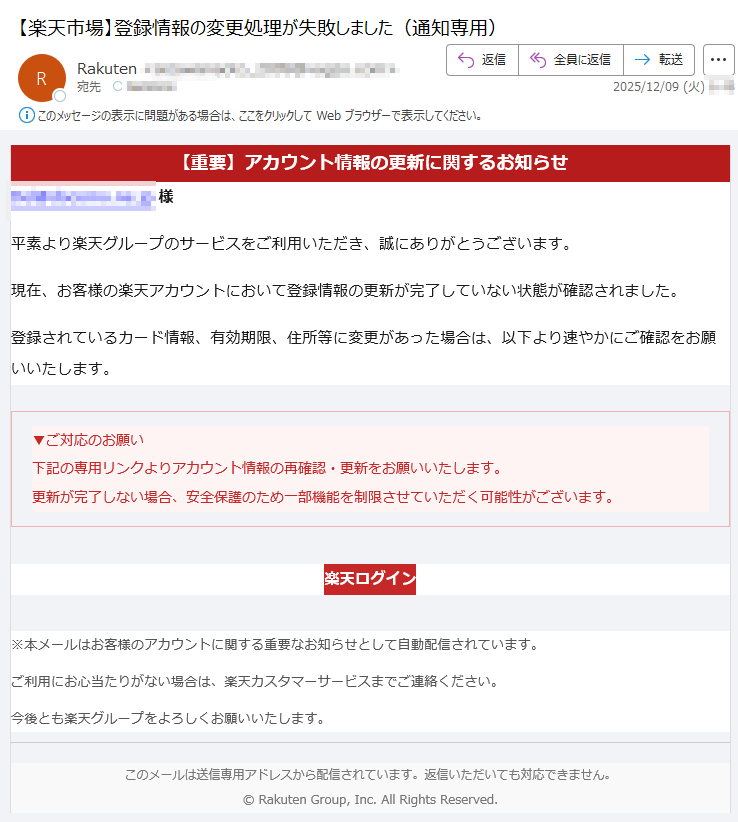This screenshot has width=738, height=822.
Task: Click the presence status circle on avatar
Action: coord(60,96)
